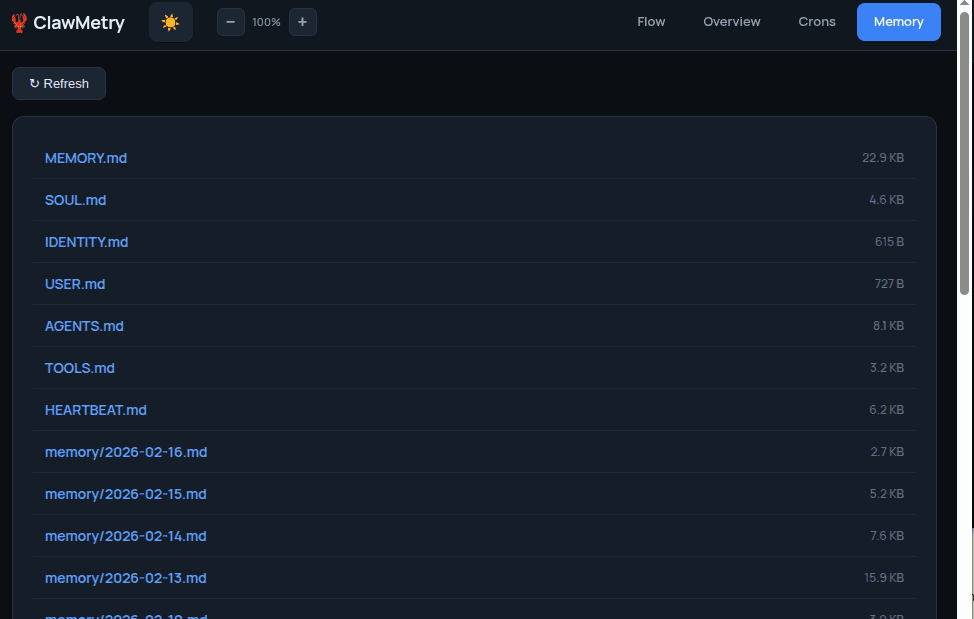
Task: Open the memory/2026-02-13.md daily log
Action: [126, 578]
